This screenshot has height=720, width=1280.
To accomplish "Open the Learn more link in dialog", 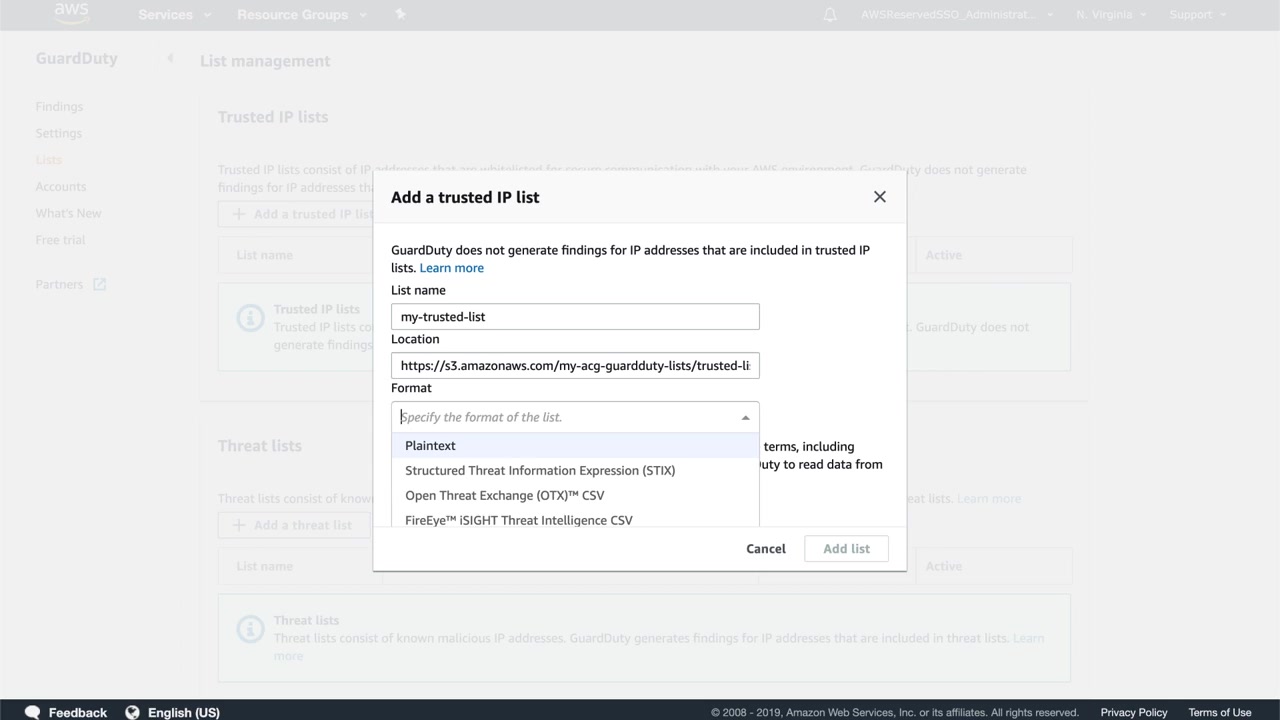I will pos(452,268).
